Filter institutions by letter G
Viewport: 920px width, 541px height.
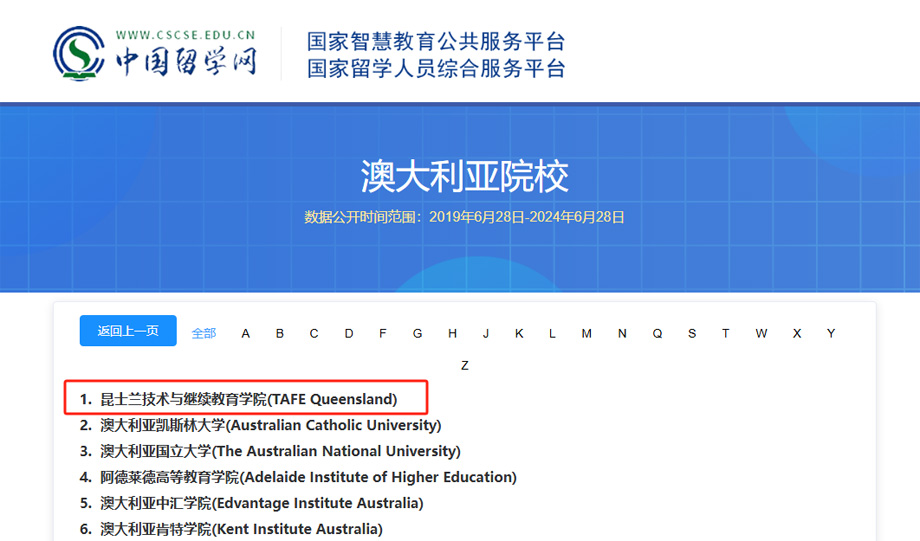(x=417, y=333)
